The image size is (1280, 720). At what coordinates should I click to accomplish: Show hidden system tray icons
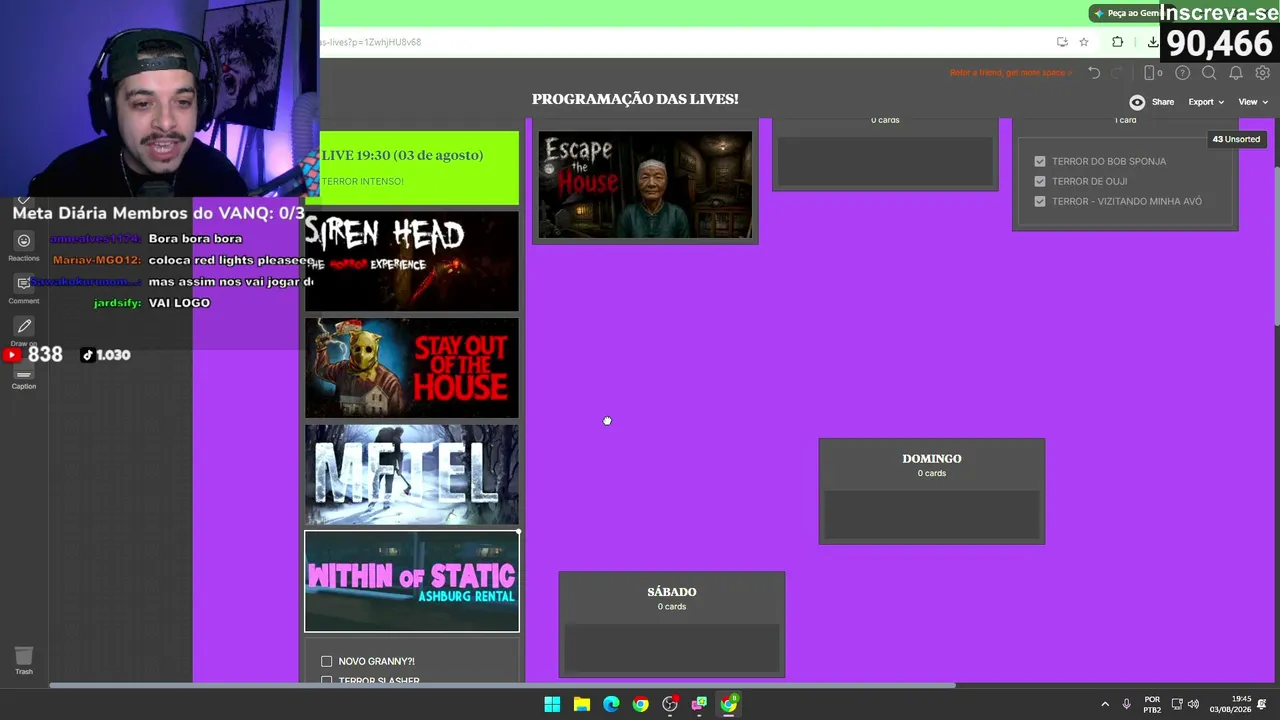(x=1105, y=704)
